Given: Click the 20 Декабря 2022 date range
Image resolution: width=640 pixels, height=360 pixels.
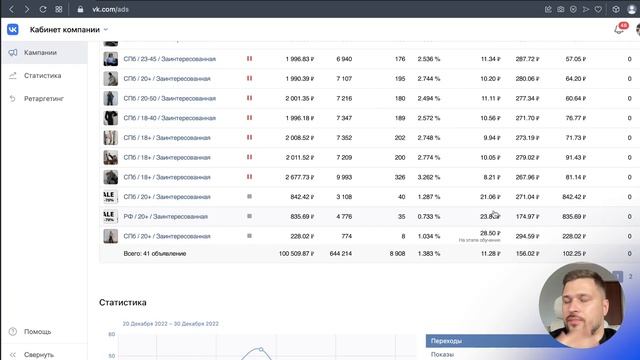Looking at the screenshot, I should (x=171, y=324).
